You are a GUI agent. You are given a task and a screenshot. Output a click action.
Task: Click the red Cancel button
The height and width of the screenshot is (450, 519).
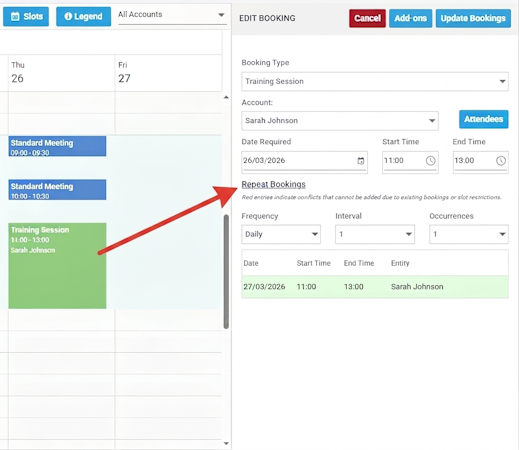point(367,18)
